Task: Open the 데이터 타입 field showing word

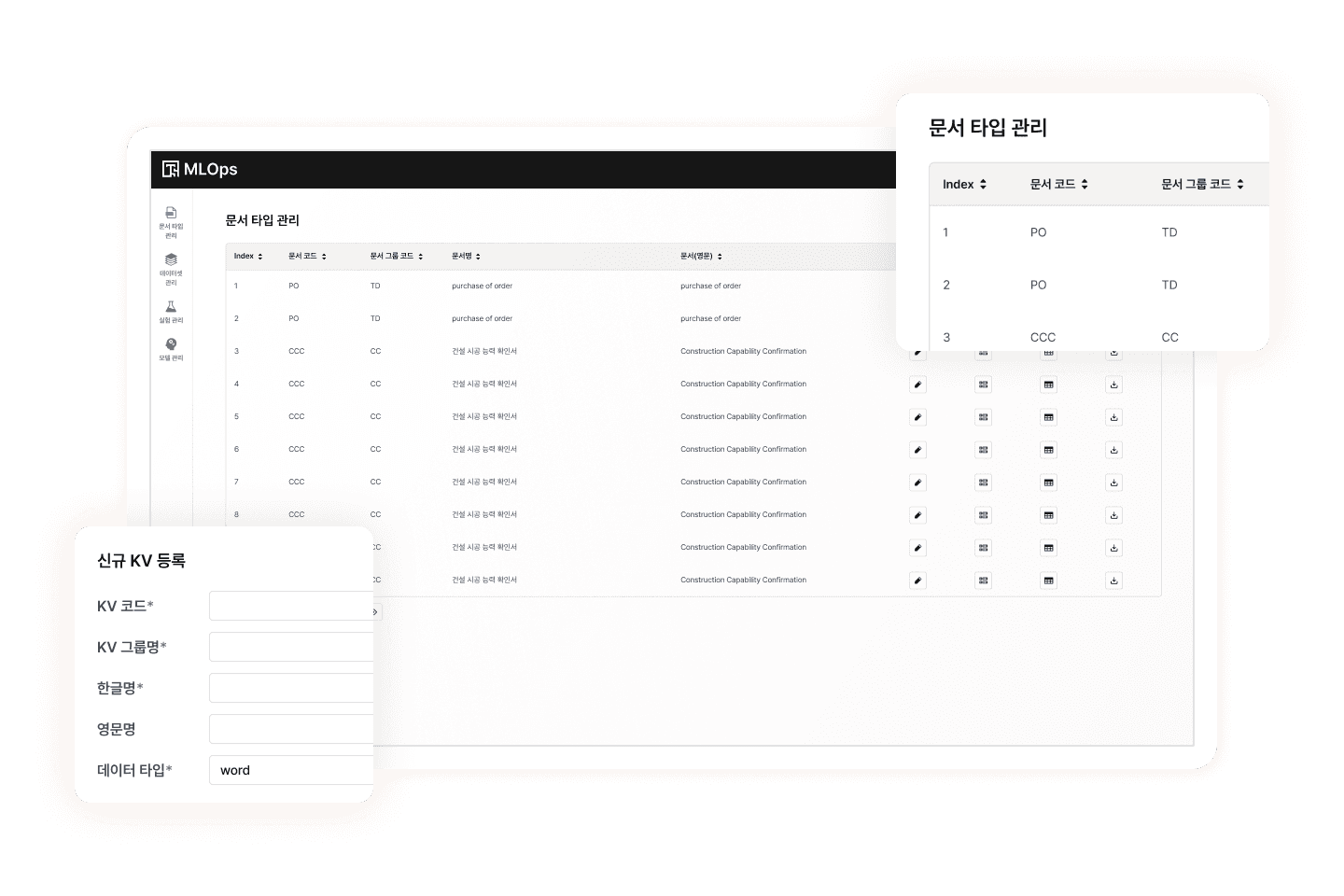Action: pos(291,770)
